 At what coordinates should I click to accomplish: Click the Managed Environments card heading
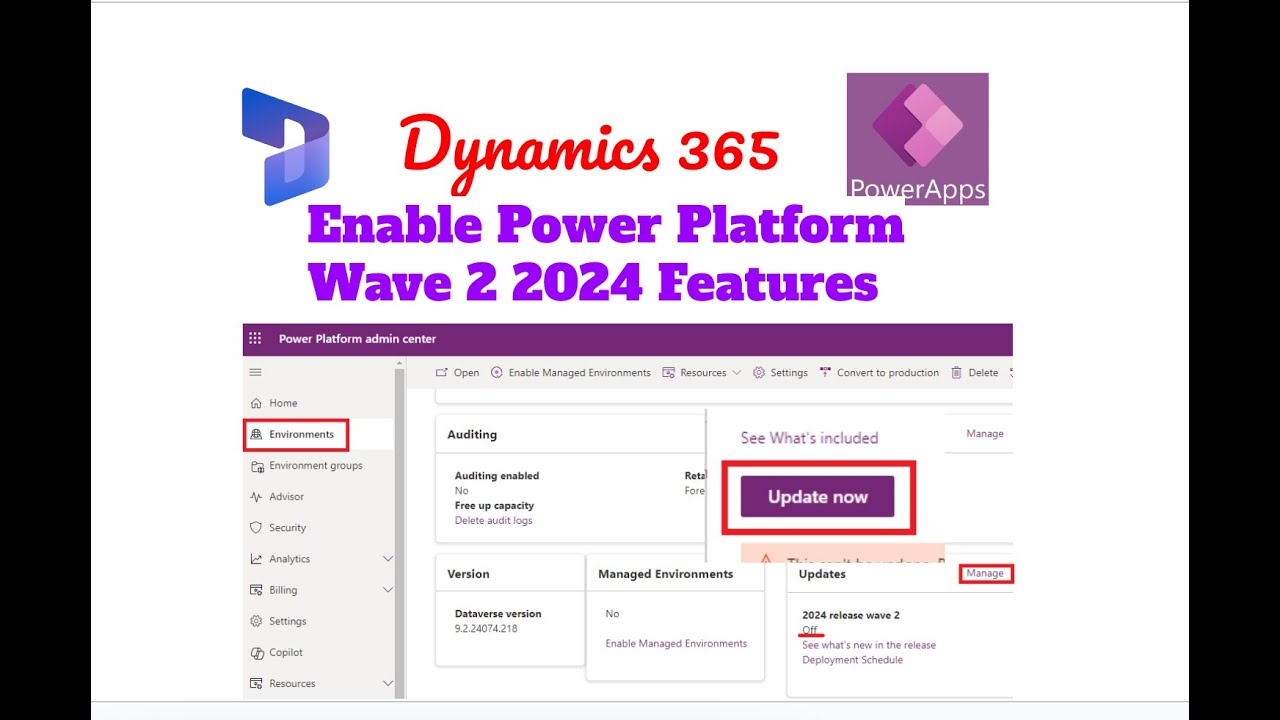(665, 574)
